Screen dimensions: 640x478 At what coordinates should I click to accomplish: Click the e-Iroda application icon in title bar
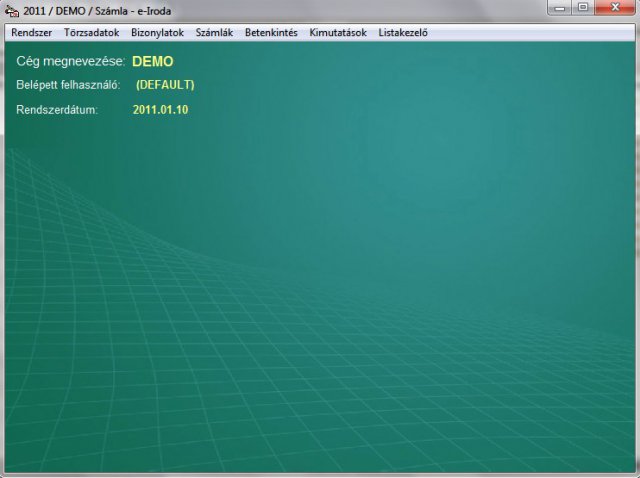coord(12,10)
